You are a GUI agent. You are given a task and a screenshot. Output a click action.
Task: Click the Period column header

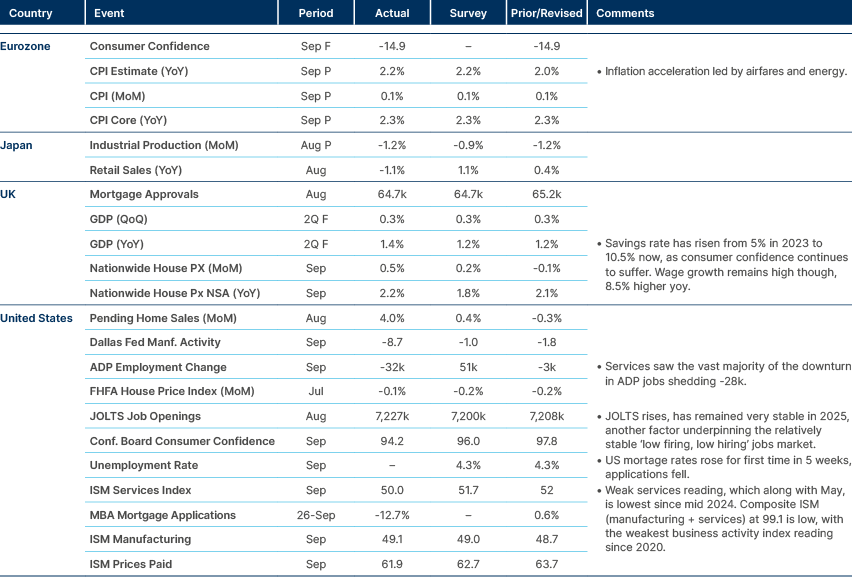pyautogui.click(x=316, y=12)
